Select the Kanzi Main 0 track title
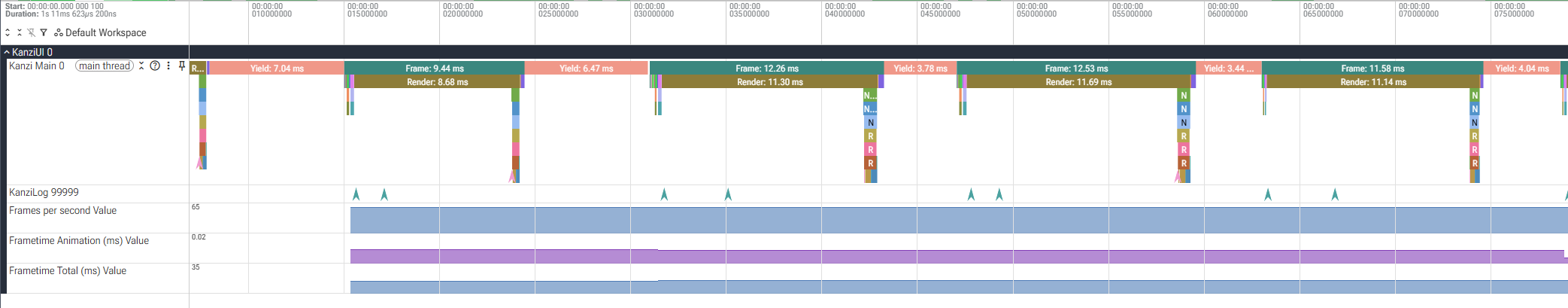The width and height of the screenshot is (1568, 308). coord(37,66)
